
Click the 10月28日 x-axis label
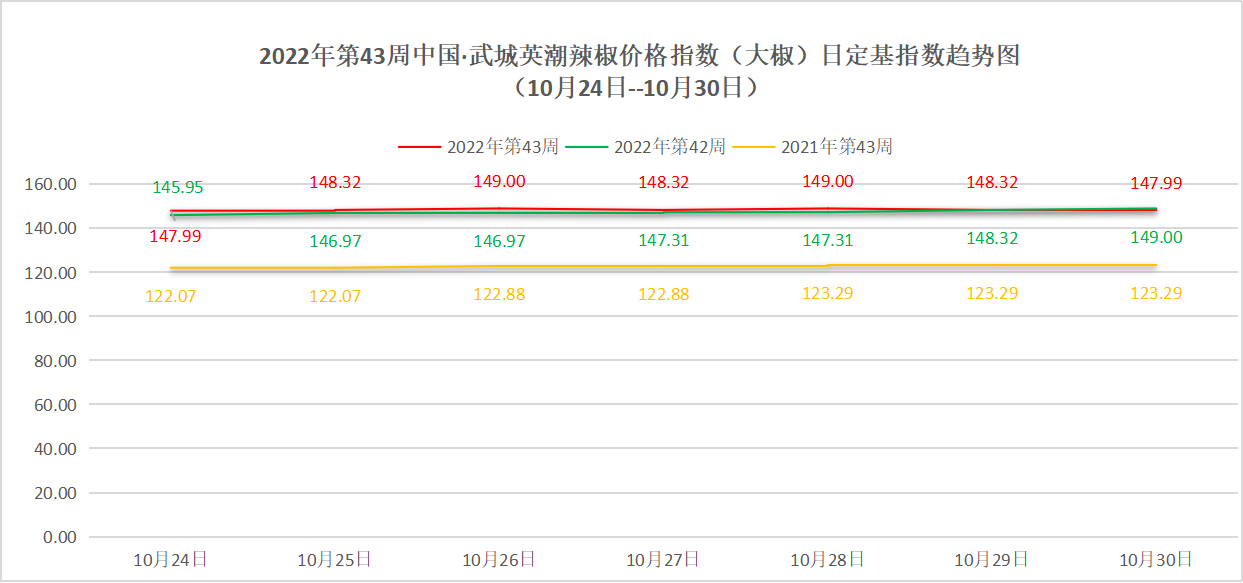[827, 560]
